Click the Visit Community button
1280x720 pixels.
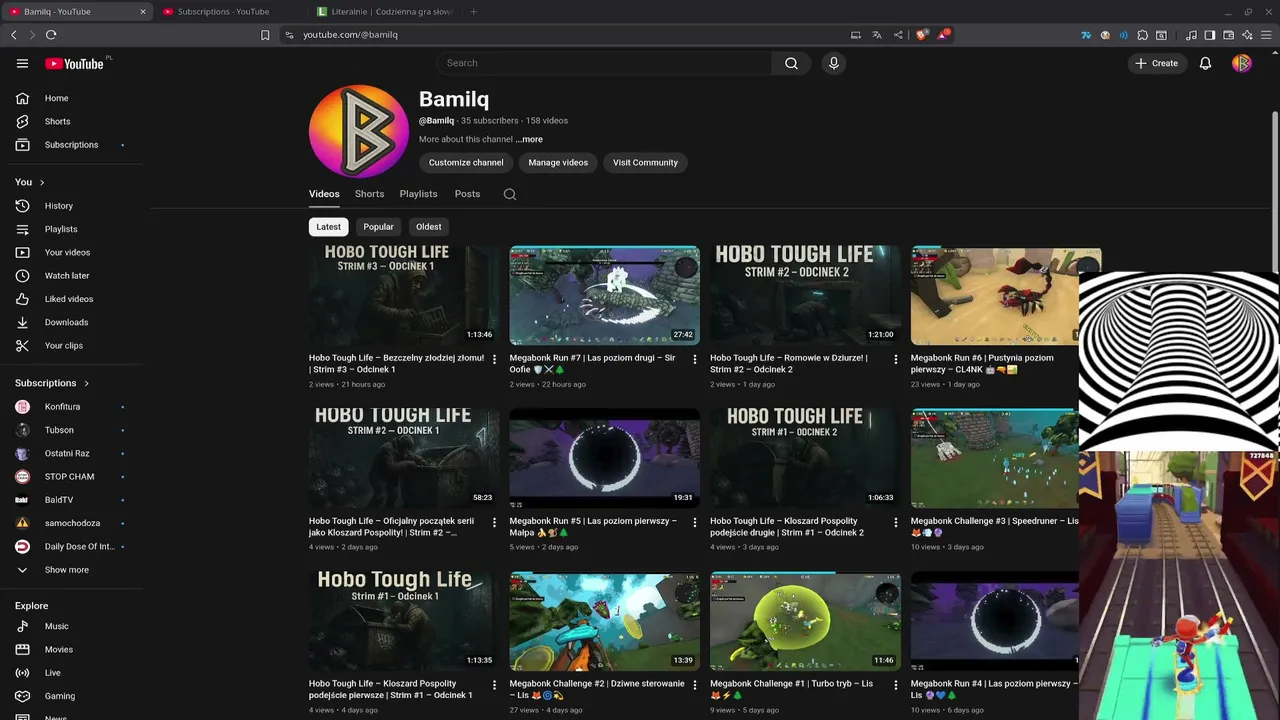645,162
